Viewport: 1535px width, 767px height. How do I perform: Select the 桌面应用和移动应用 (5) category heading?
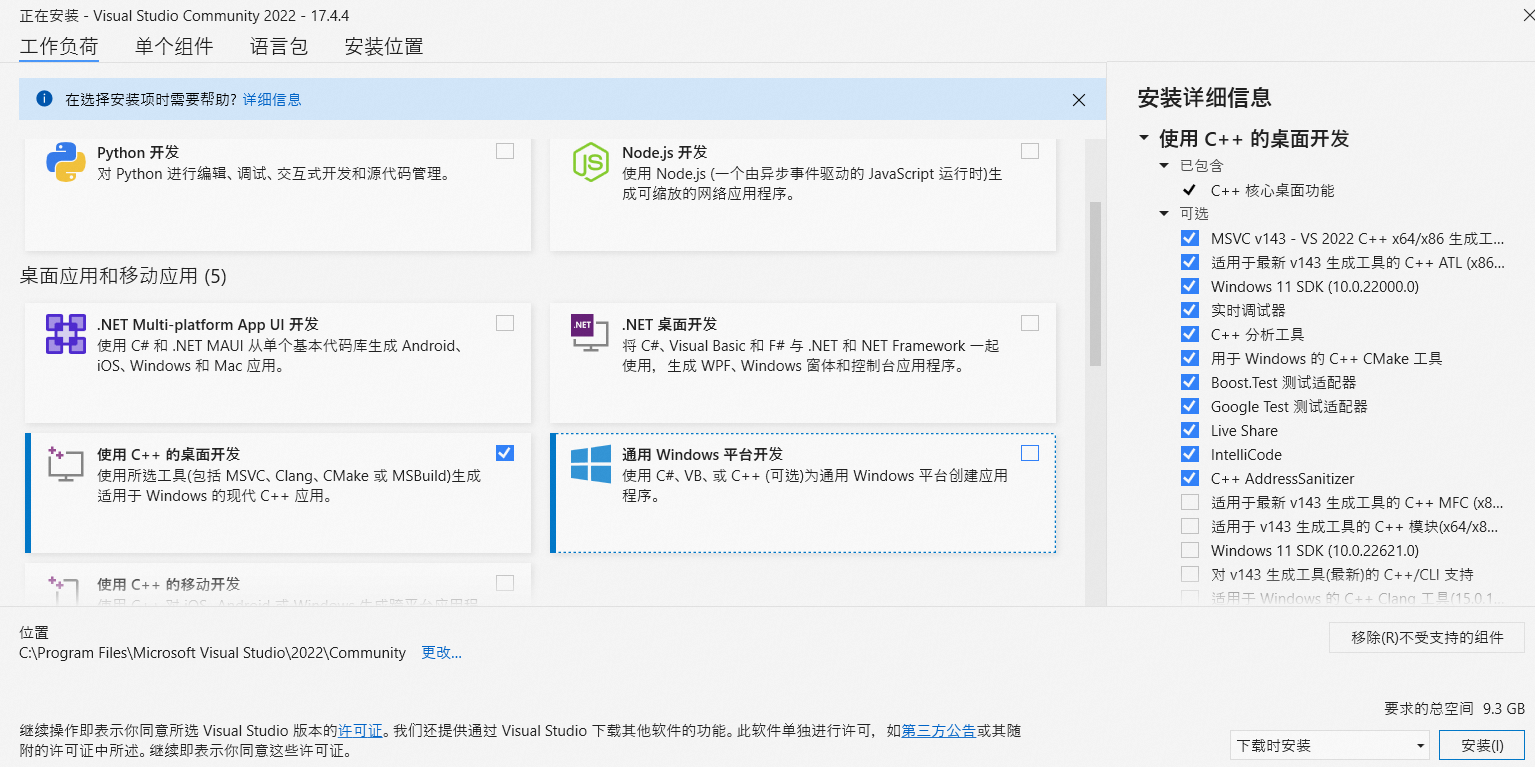click(123, 276)
